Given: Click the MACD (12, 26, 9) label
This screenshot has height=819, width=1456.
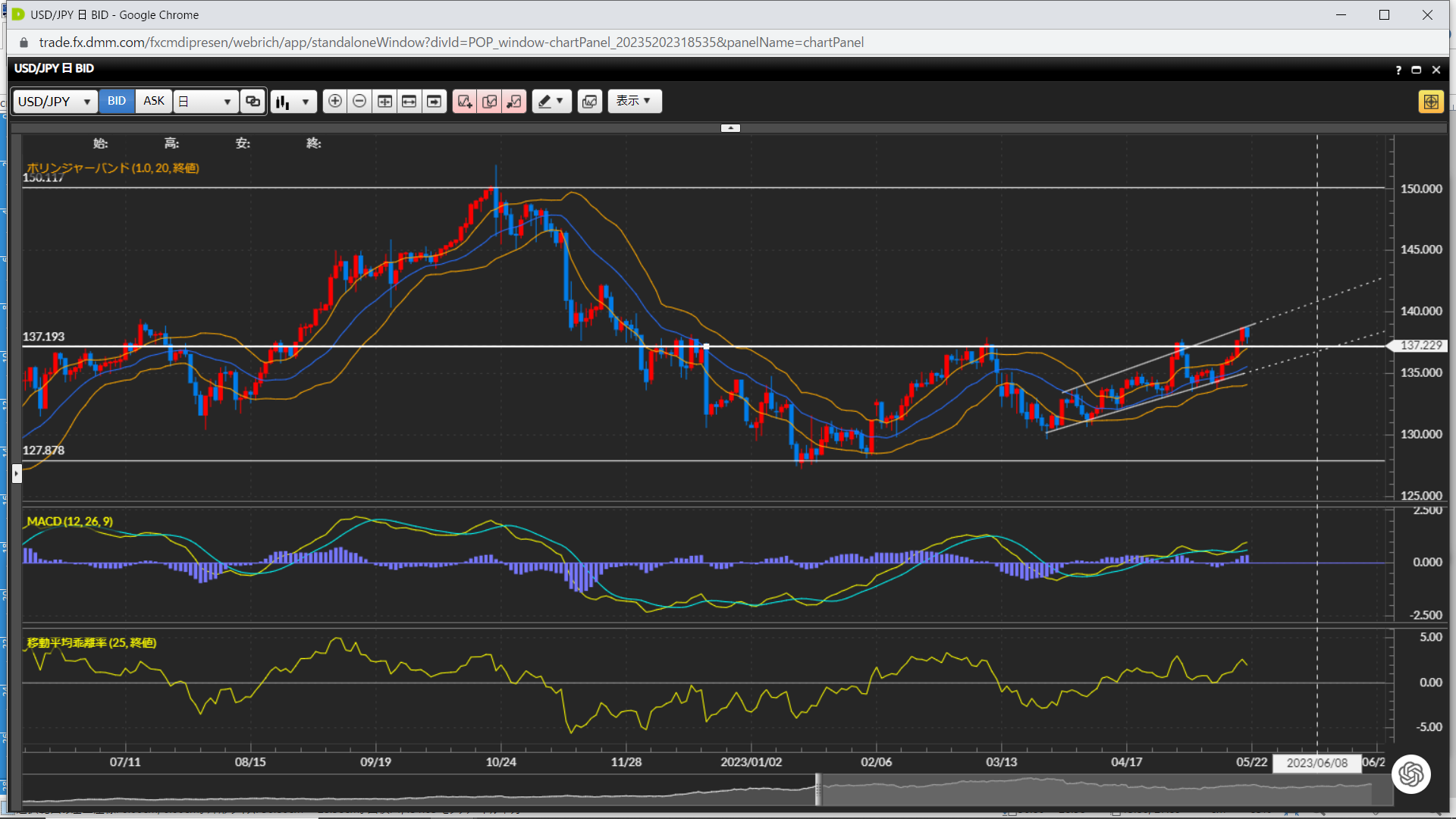Looking at the screenshot, I should tap(70, 521).
